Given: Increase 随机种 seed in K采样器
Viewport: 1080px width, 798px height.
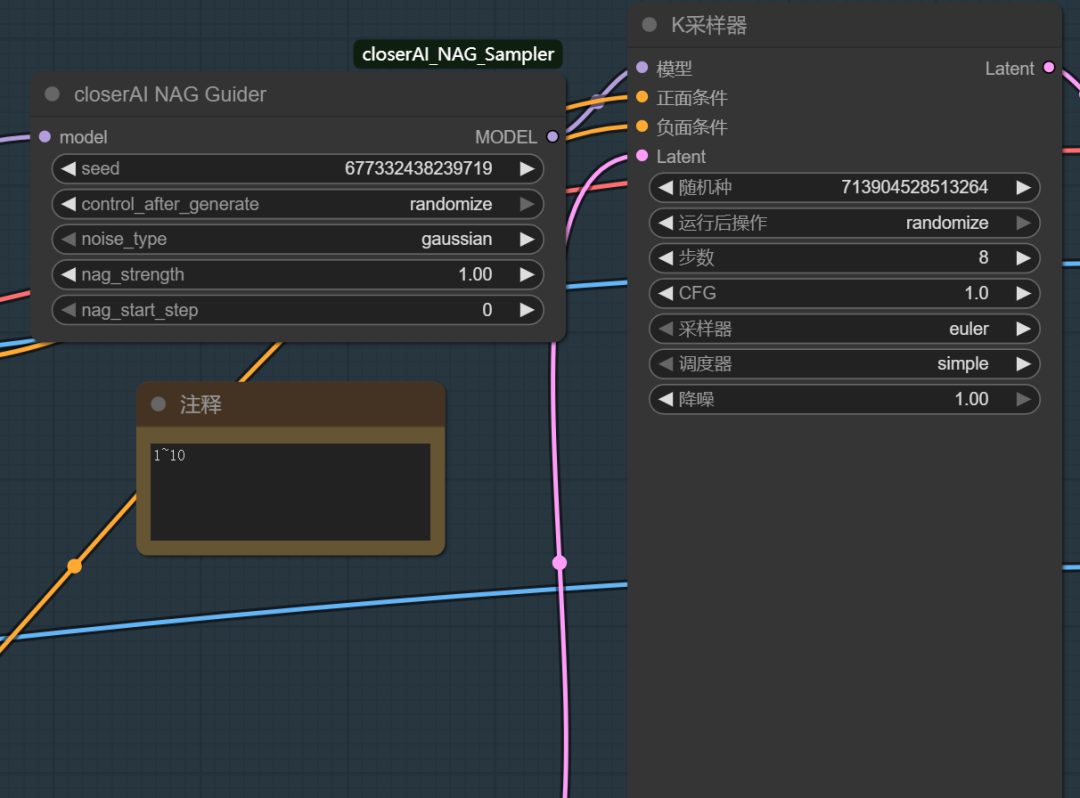Looking at the screenshot, I should pos(1024,187).
